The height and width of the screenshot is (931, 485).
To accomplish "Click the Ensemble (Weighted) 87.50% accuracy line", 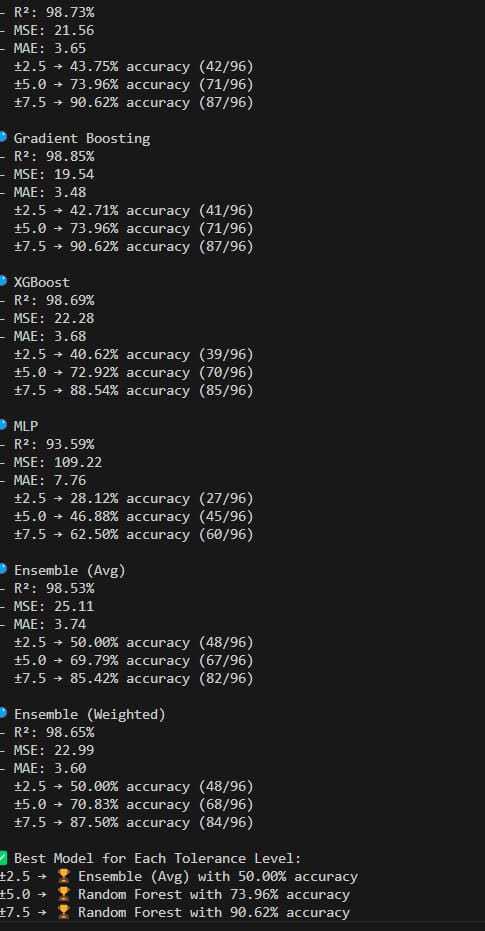I will 134,822.
